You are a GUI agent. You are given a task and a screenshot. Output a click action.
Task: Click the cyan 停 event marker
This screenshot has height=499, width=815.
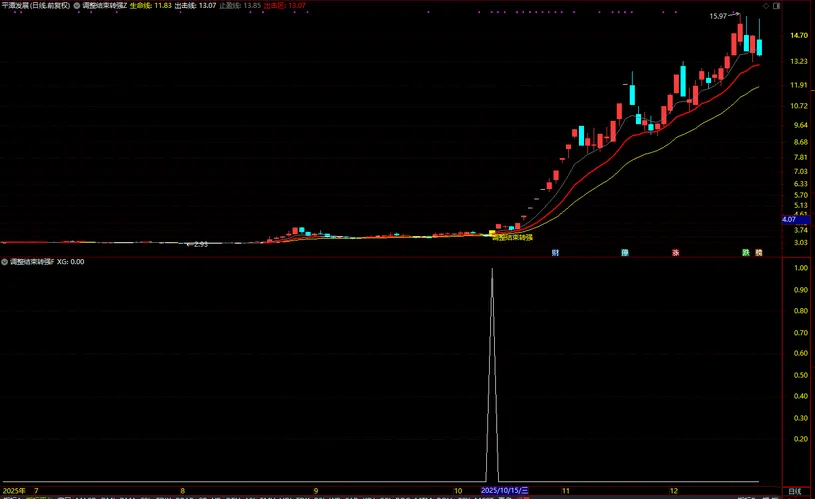pyautogui.click(x=625, y=253)
